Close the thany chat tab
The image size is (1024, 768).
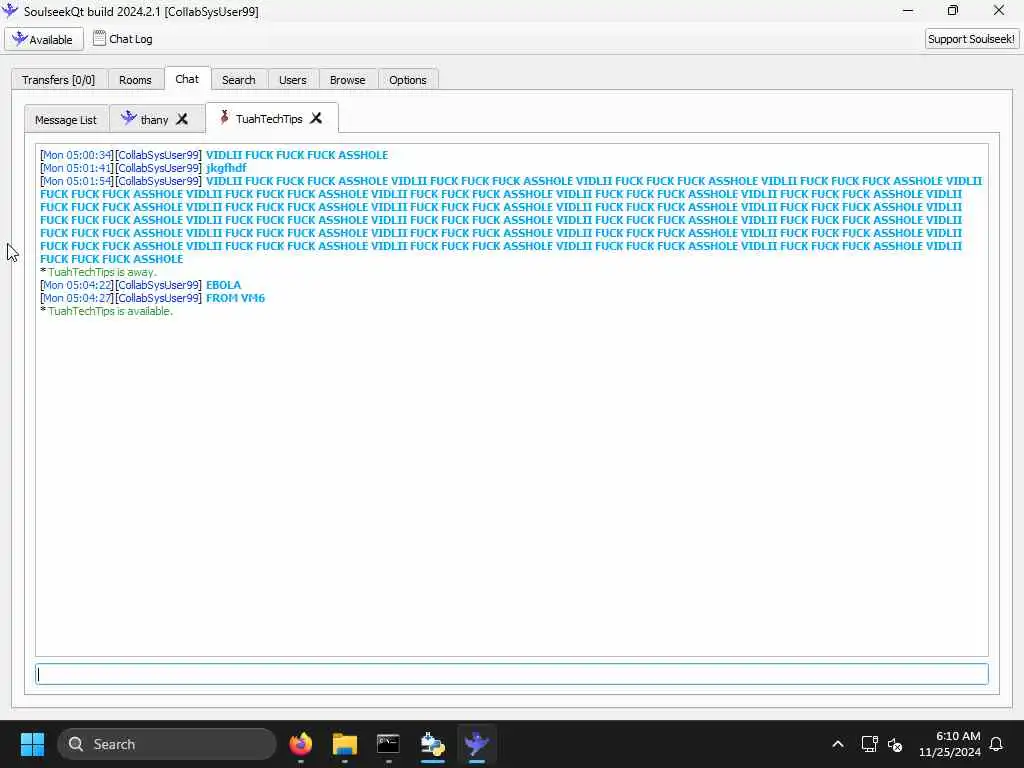coord(182,120)
